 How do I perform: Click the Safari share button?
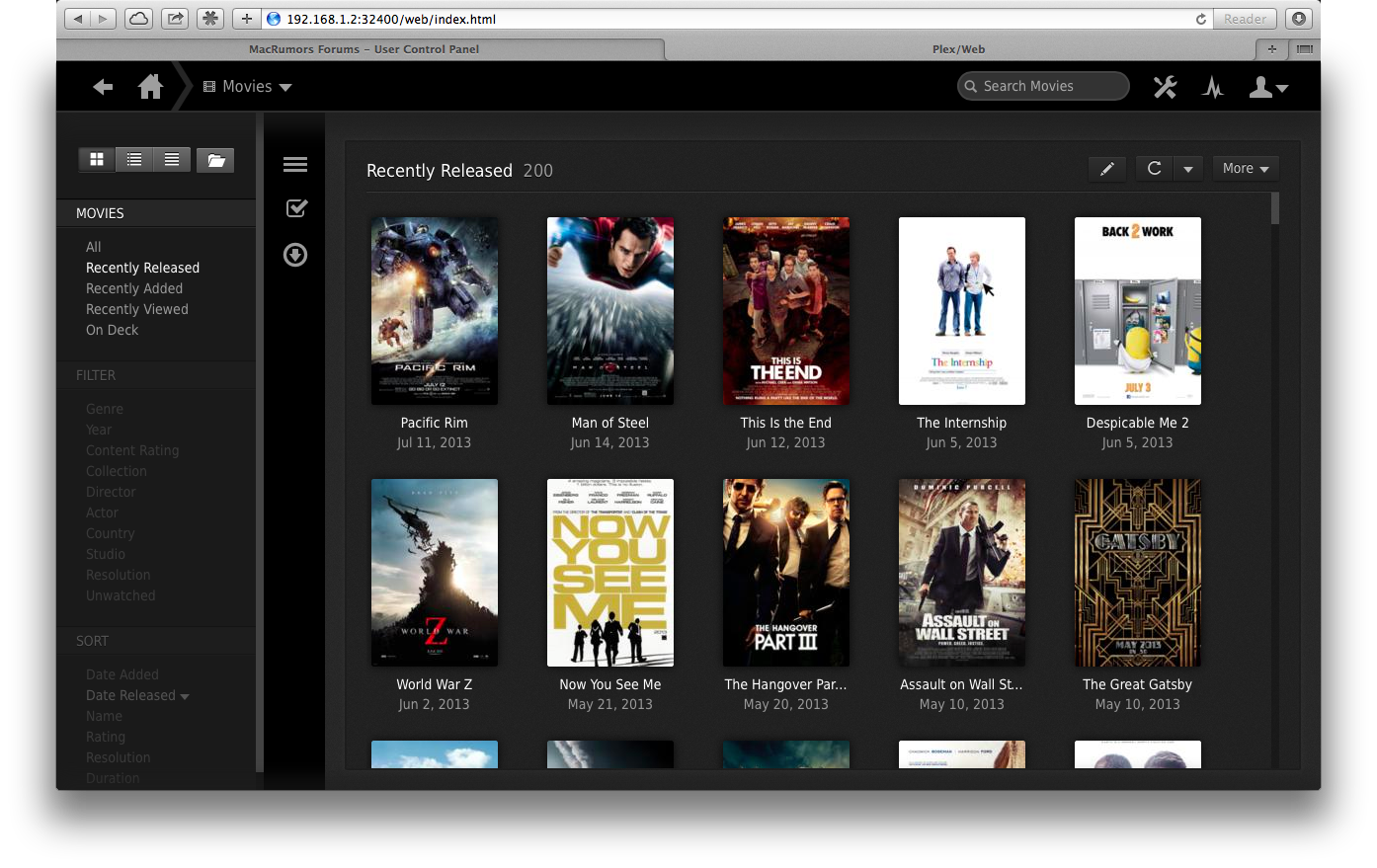tap(175, 19)
